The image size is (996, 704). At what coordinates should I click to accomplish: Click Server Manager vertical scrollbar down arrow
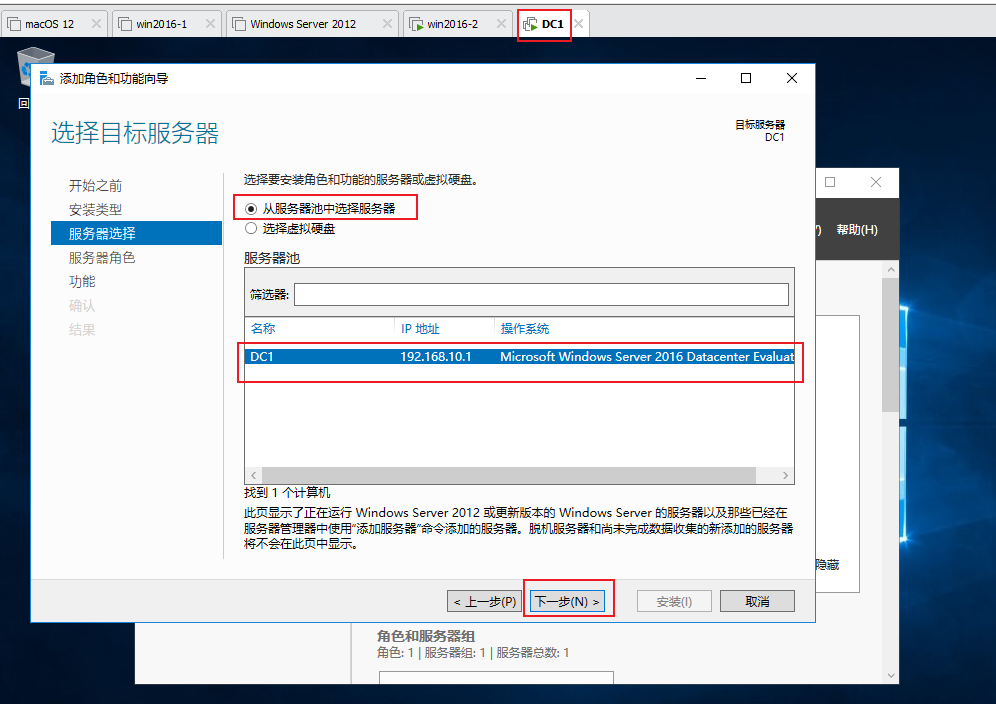(x=891, y=675)
